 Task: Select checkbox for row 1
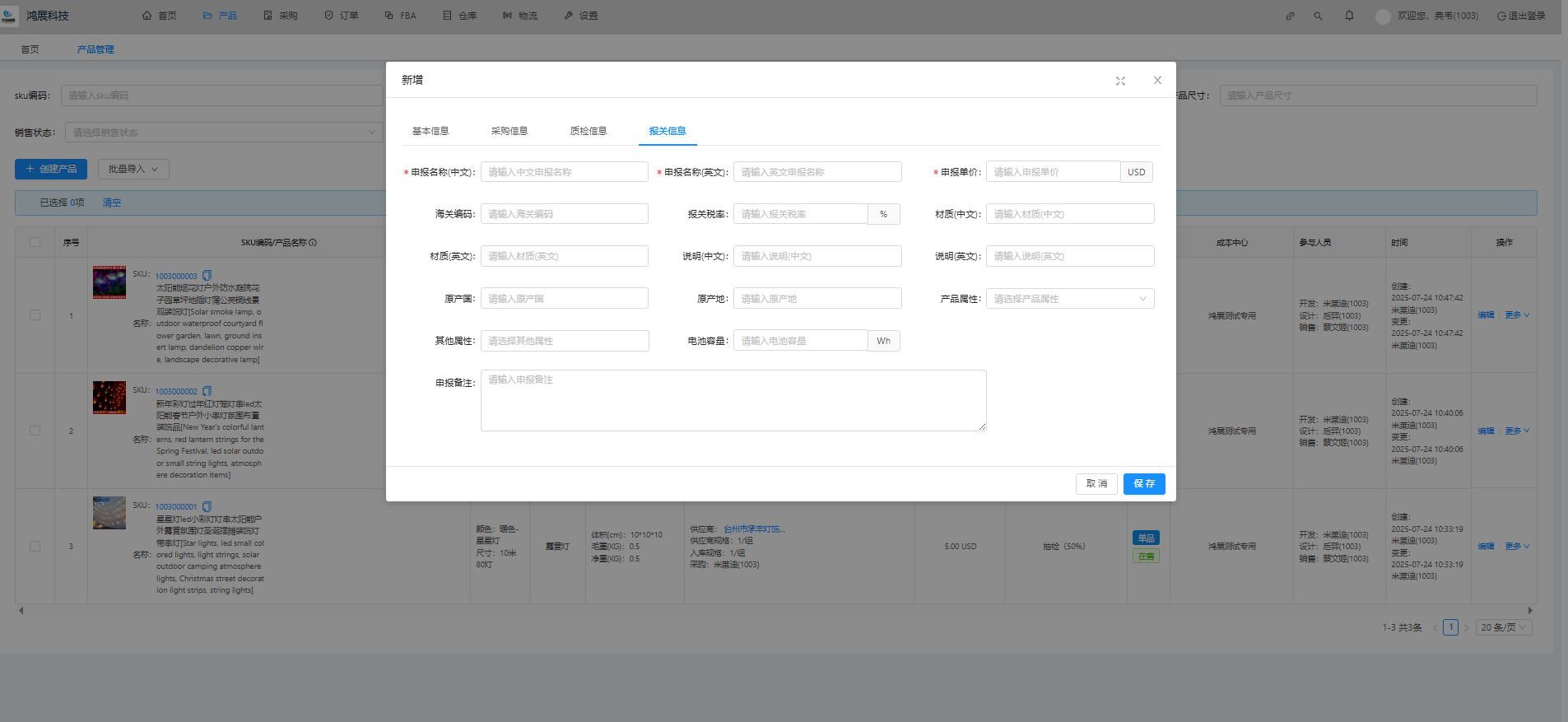(x=35, y=315)
